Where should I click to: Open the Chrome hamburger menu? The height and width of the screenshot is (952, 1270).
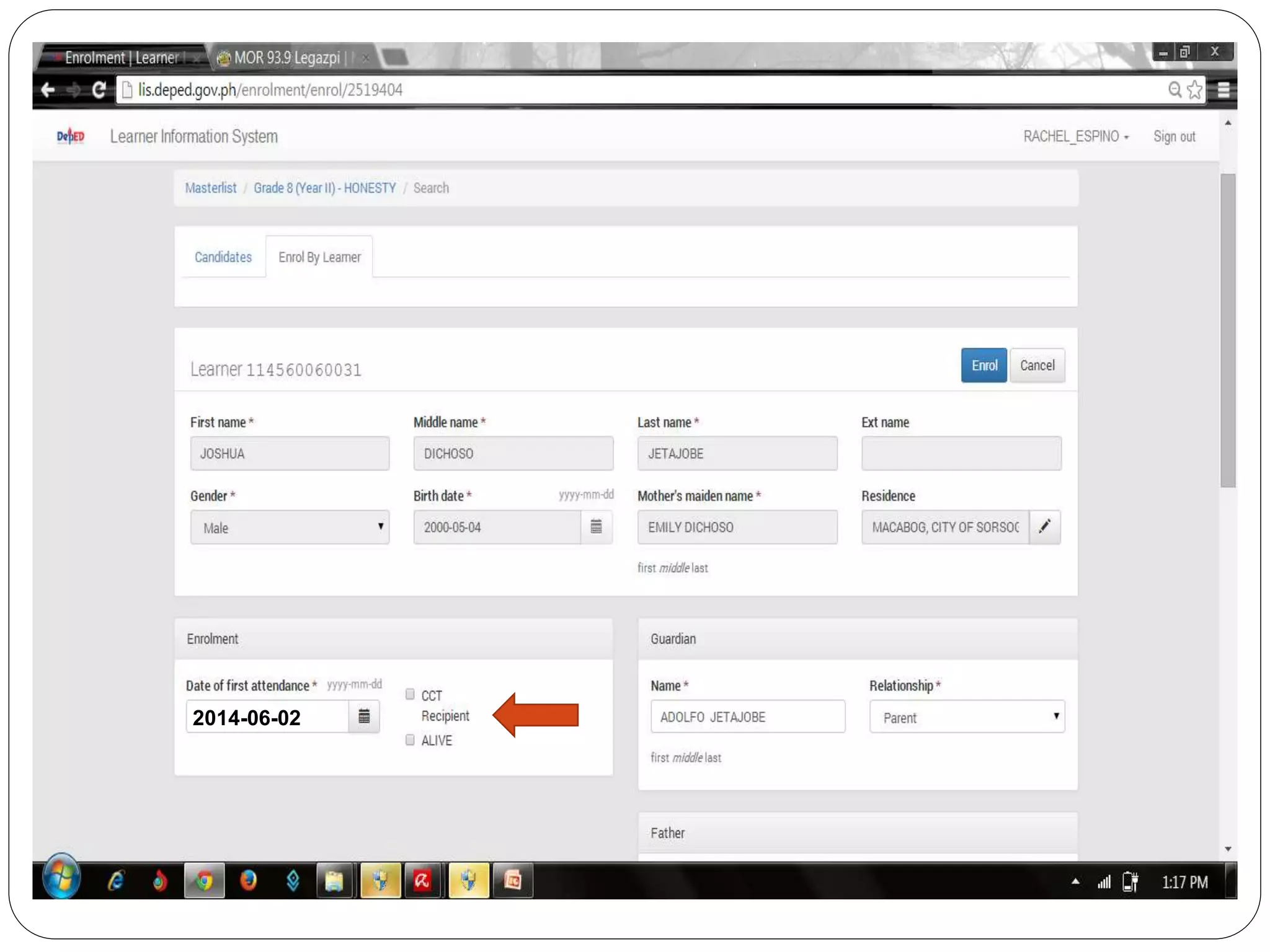click(1223, 90)
